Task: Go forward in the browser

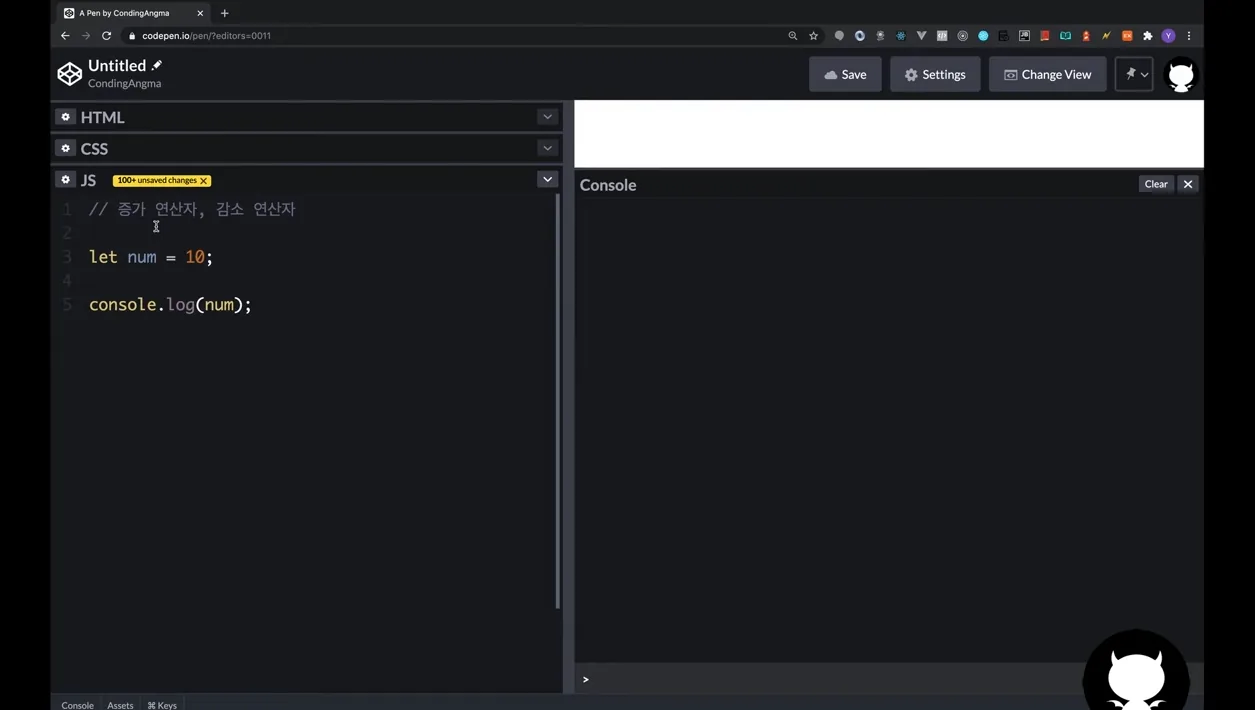Action: (x=86, y=36)
